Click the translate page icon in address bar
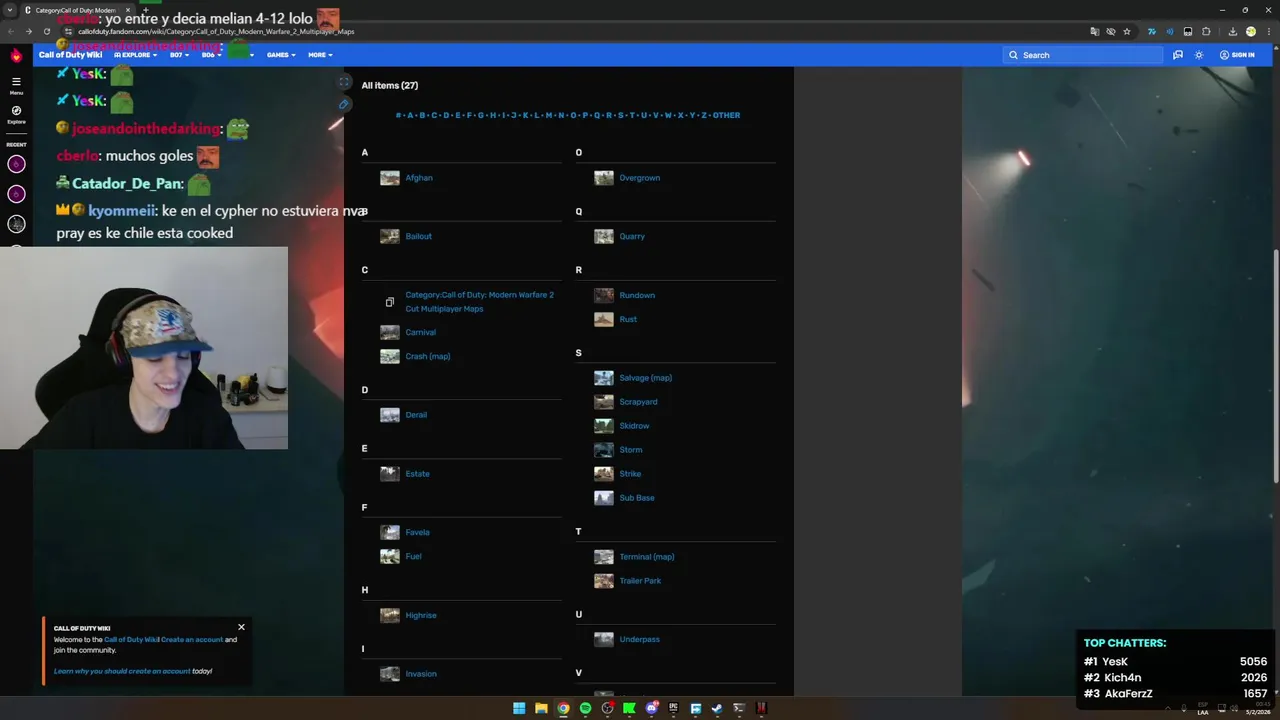 point(1095,31)
